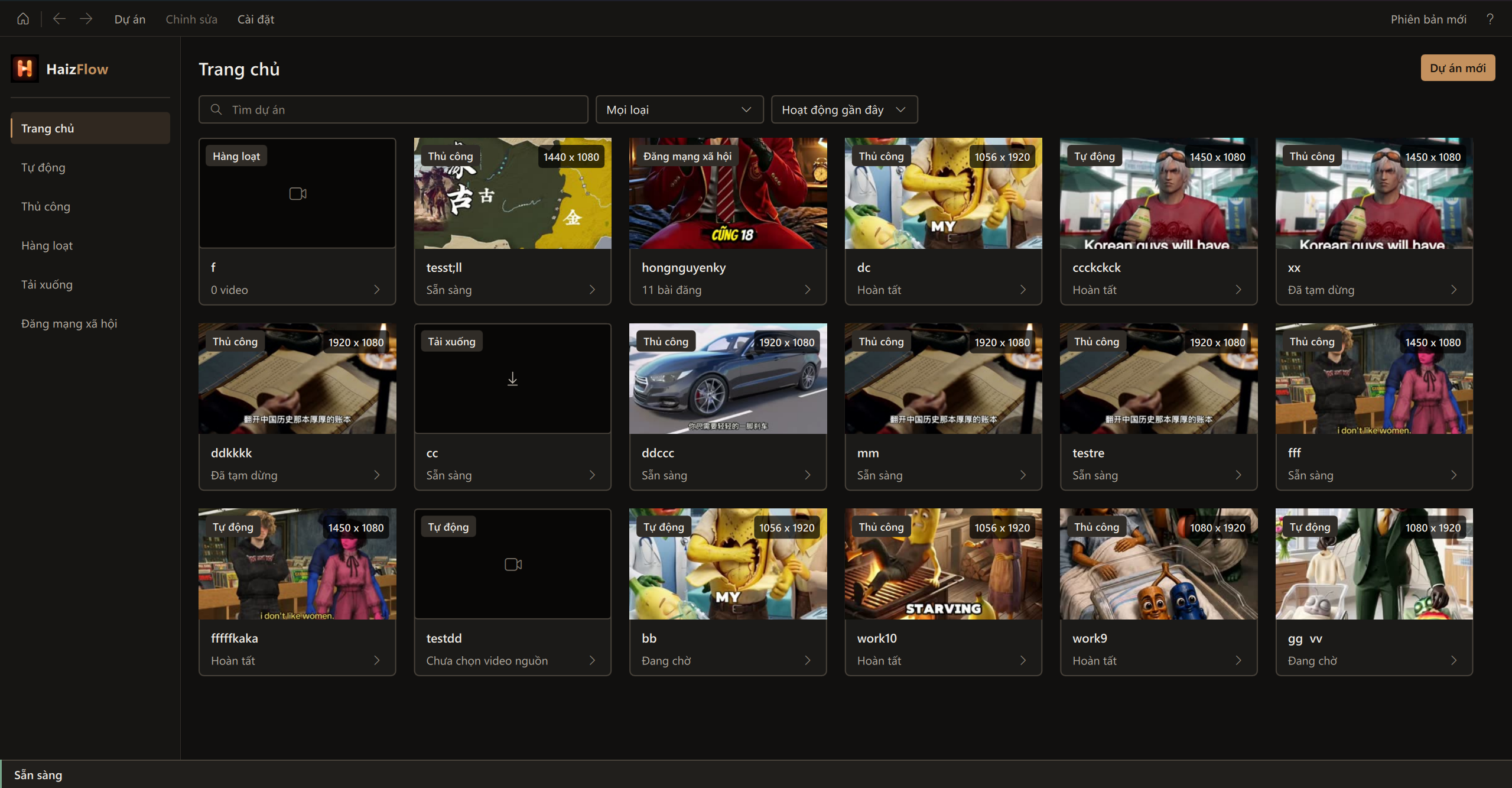
Task: Click the back arrow navigation icon
Action: pos(59,19)
